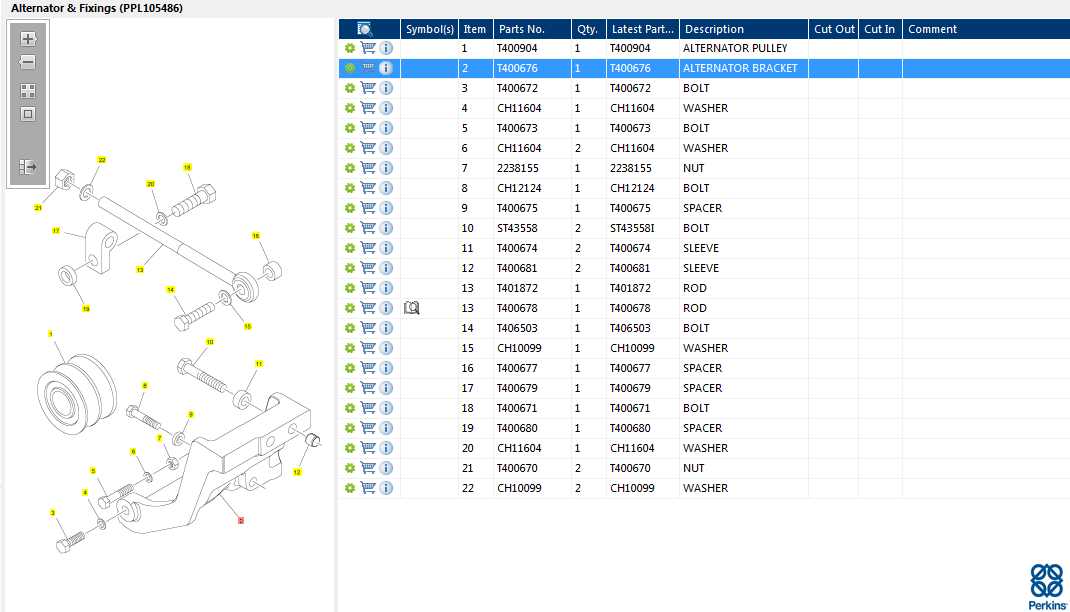Screen dimensions: 1070x612
Task: Open the info icon for item 4 WASHER
Action: point(386,108)
